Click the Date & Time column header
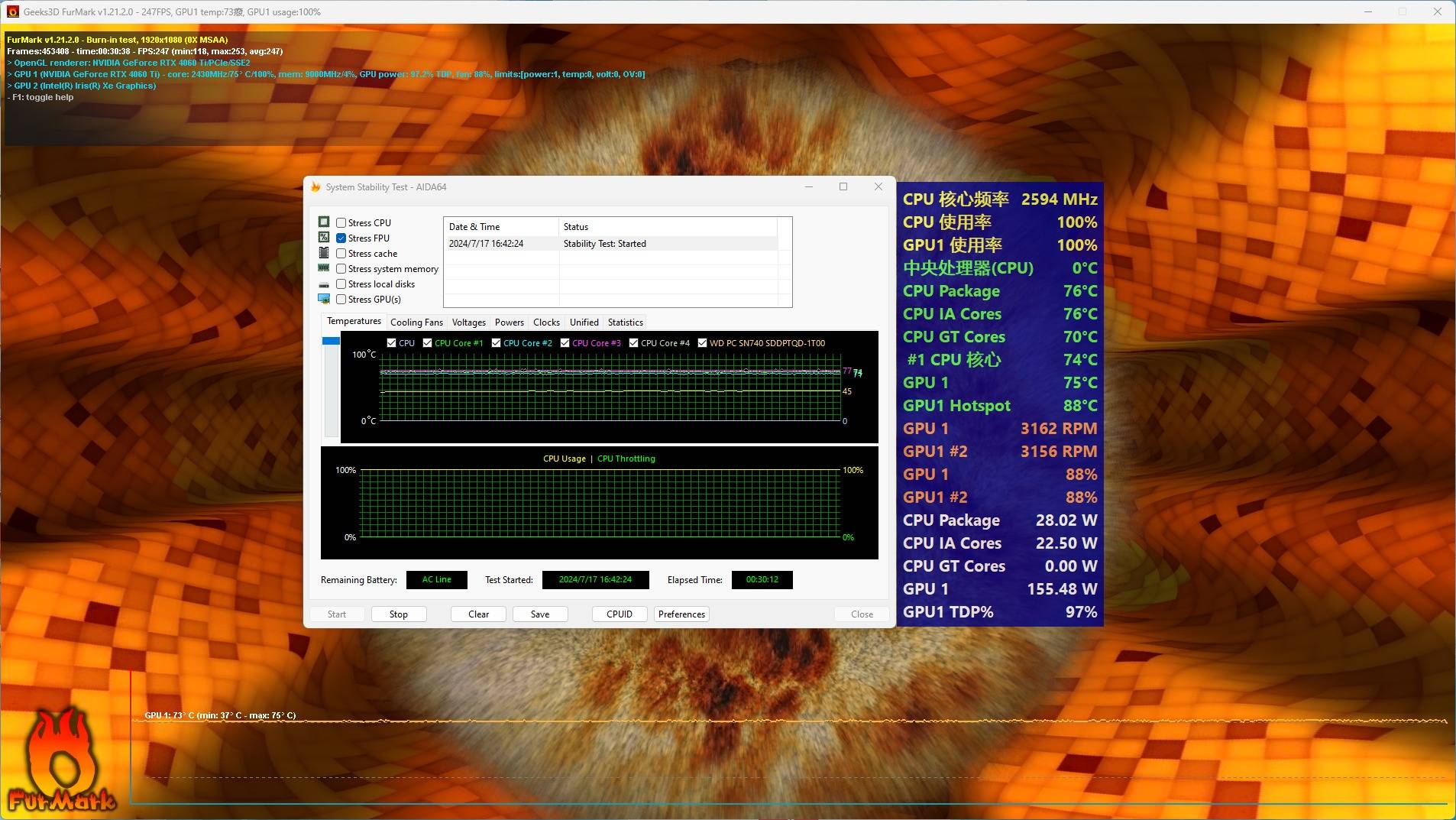This screenshot has height=820, width=1456. pos(501,227)
